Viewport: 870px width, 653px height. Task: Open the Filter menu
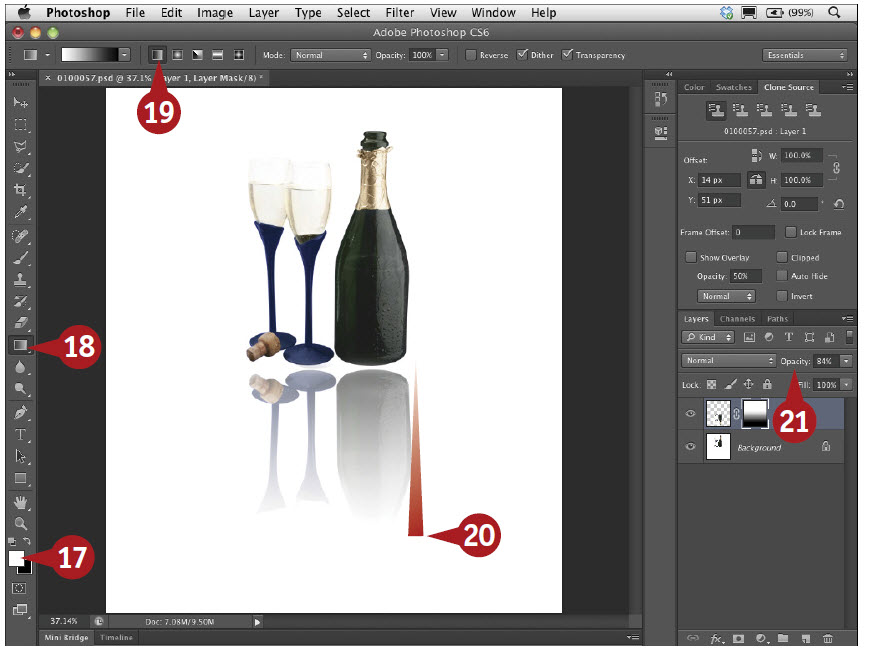pos(399,12)
